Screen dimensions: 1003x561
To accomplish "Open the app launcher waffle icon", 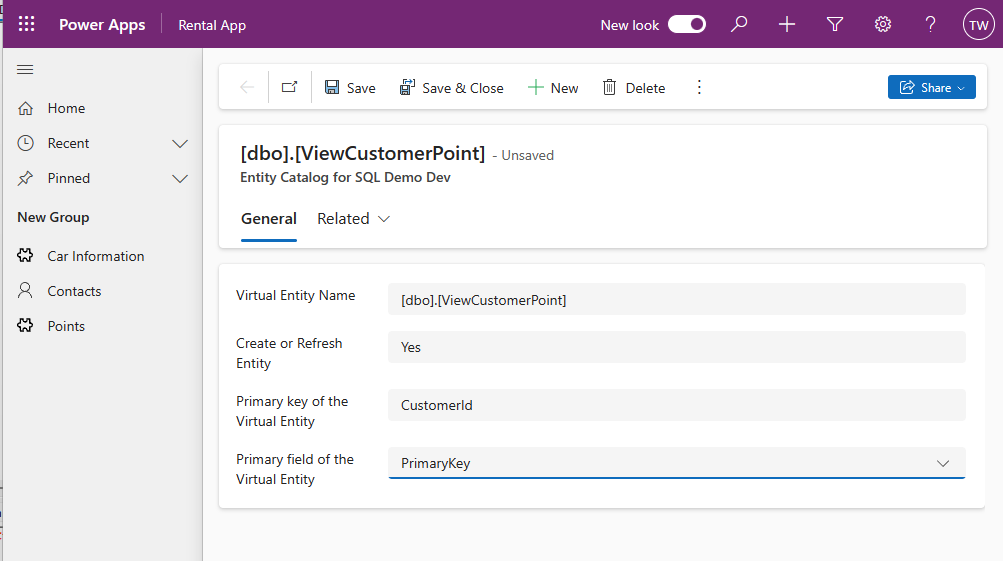I will (26, 24).
